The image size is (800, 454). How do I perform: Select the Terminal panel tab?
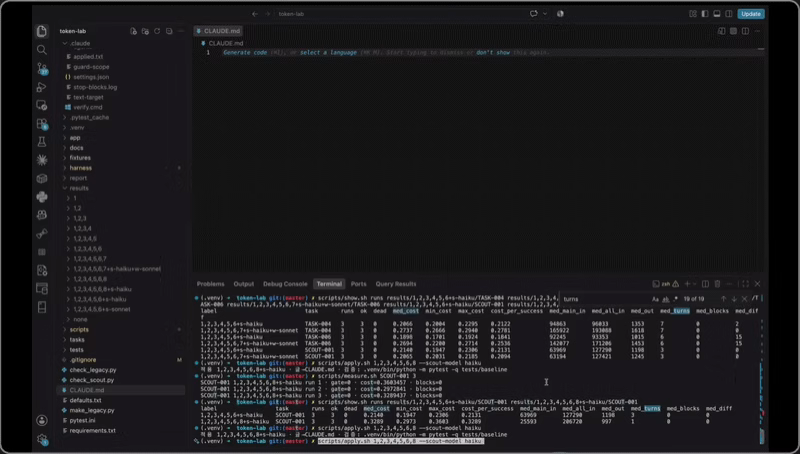coord(329,284)
